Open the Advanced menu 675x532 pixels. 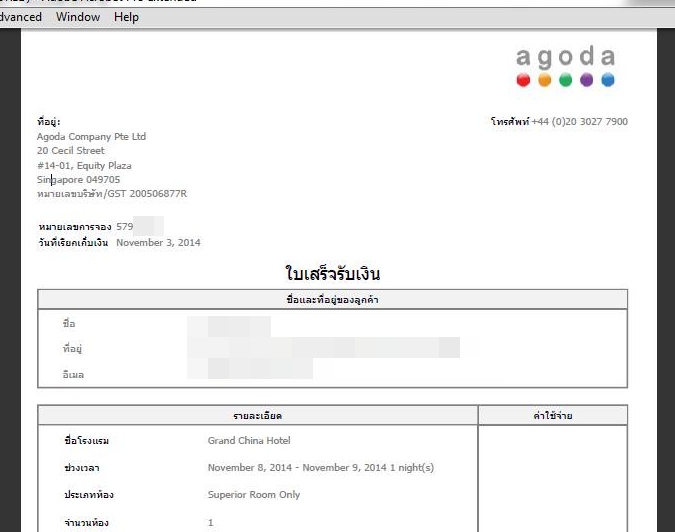21,17
